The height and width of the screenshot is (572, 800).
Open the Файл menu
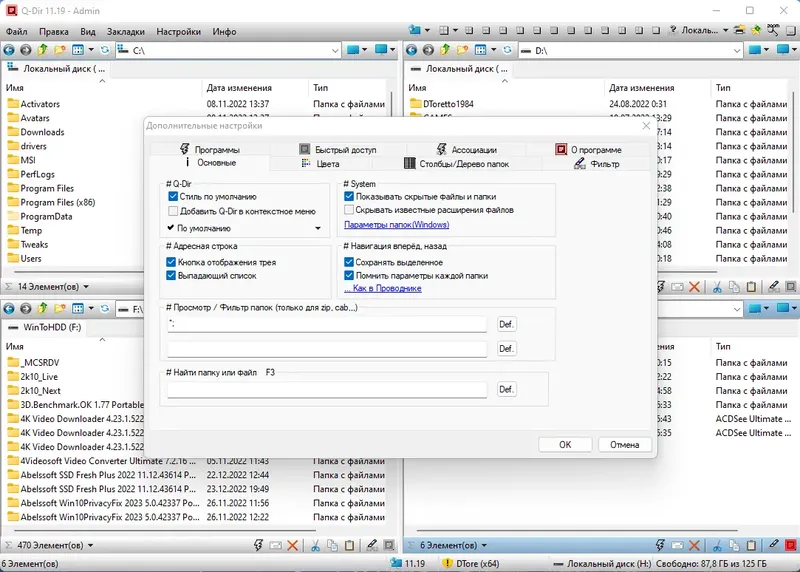click(17, 32)
